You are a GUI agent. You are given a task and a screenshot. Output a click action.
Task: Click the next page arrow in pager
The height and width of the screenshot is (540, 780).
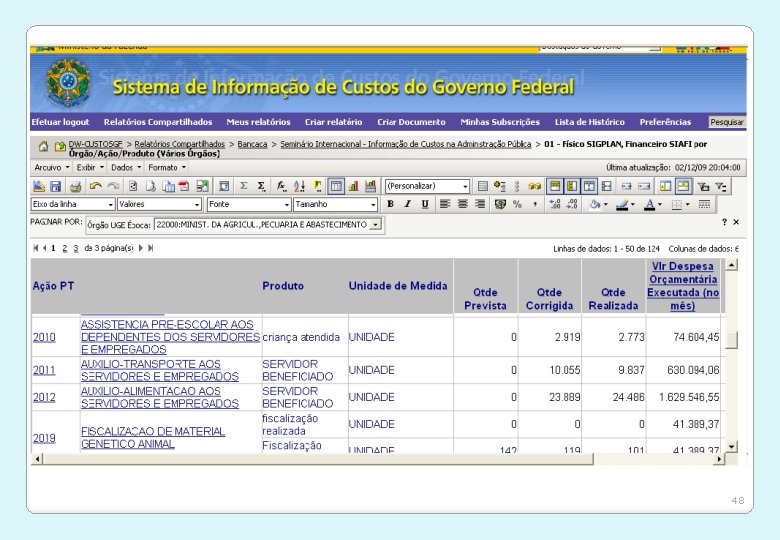coord(141,248)
